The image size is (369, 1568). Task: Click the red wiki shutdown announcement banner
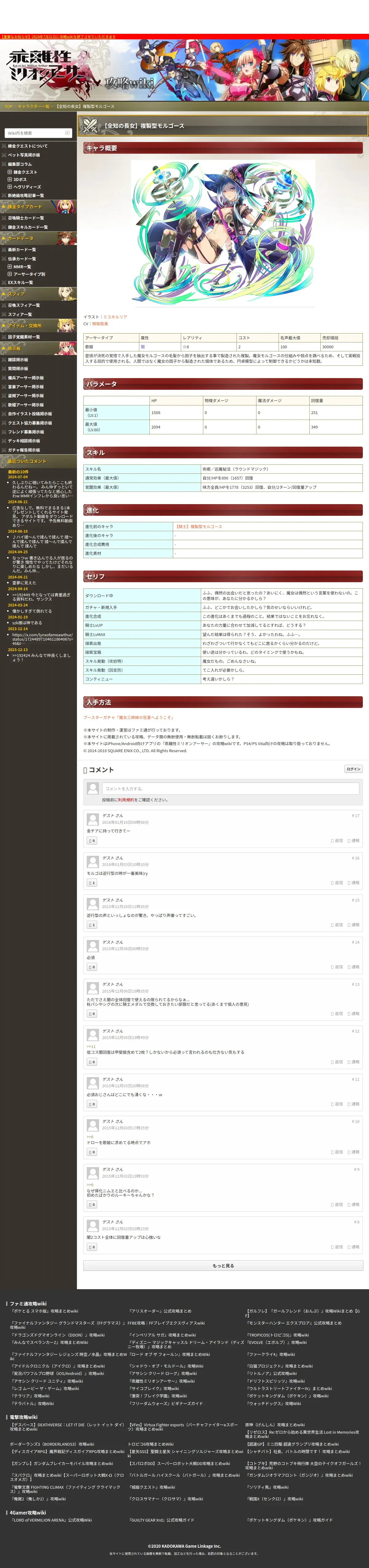click(184, 37)
